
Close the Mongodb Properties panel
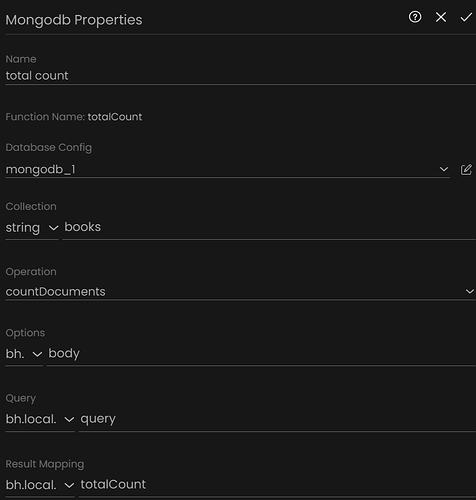point(441,17)
